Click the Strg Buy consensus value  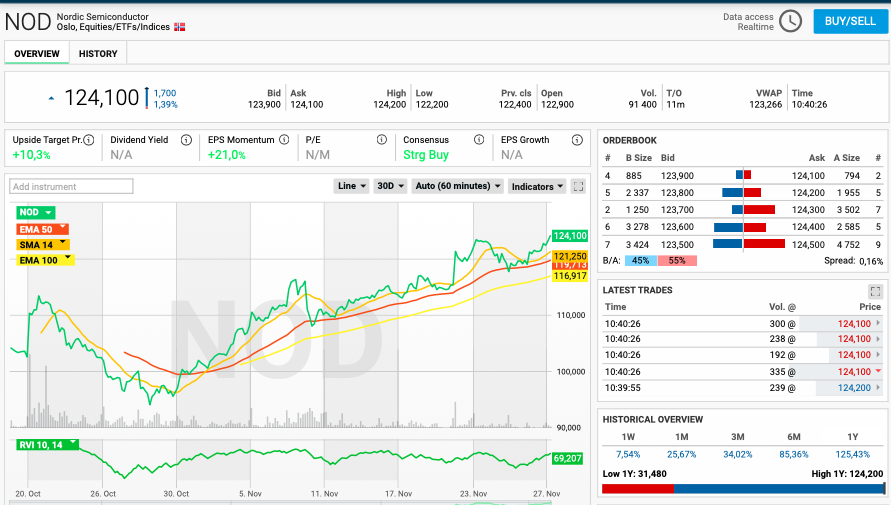[426, 155]
